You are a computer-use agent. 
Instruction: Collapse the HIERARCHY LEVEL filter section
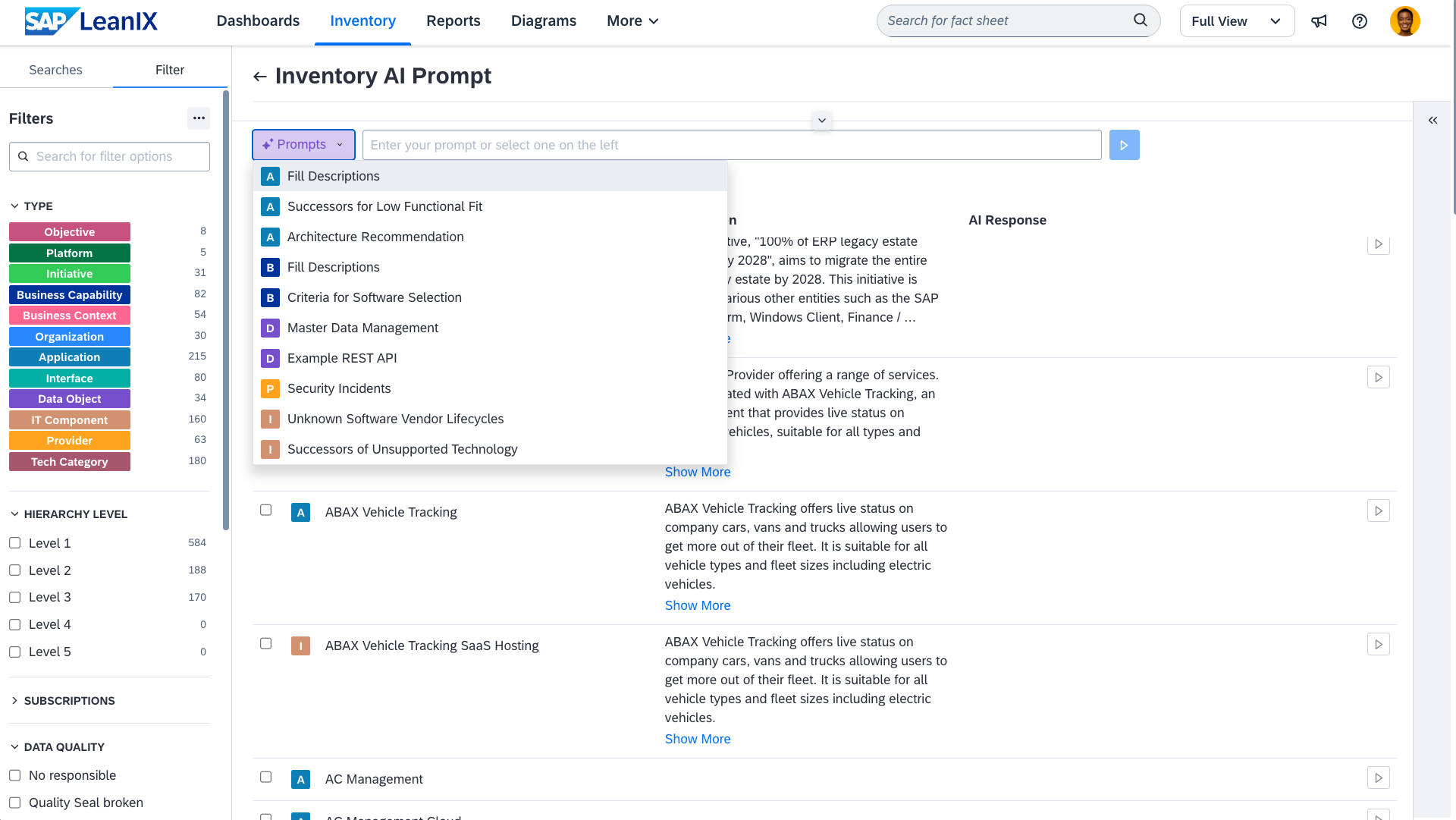coord(68,514)
